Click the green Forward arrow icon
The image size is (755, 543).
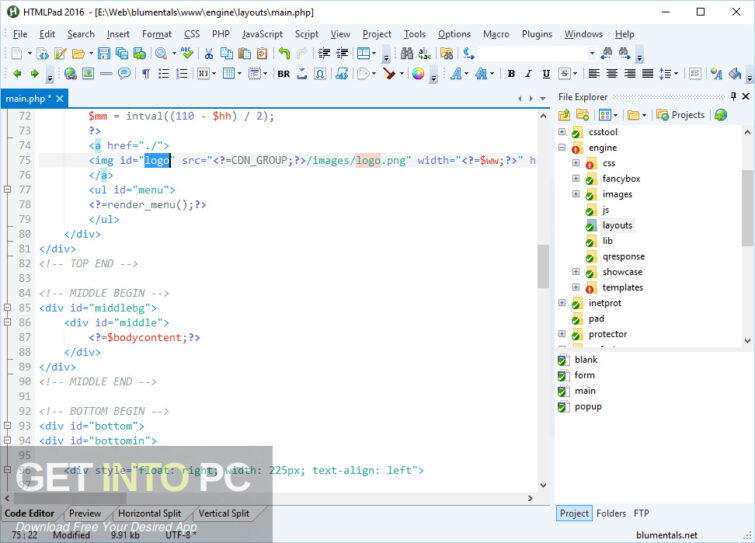tap(35, 74)
